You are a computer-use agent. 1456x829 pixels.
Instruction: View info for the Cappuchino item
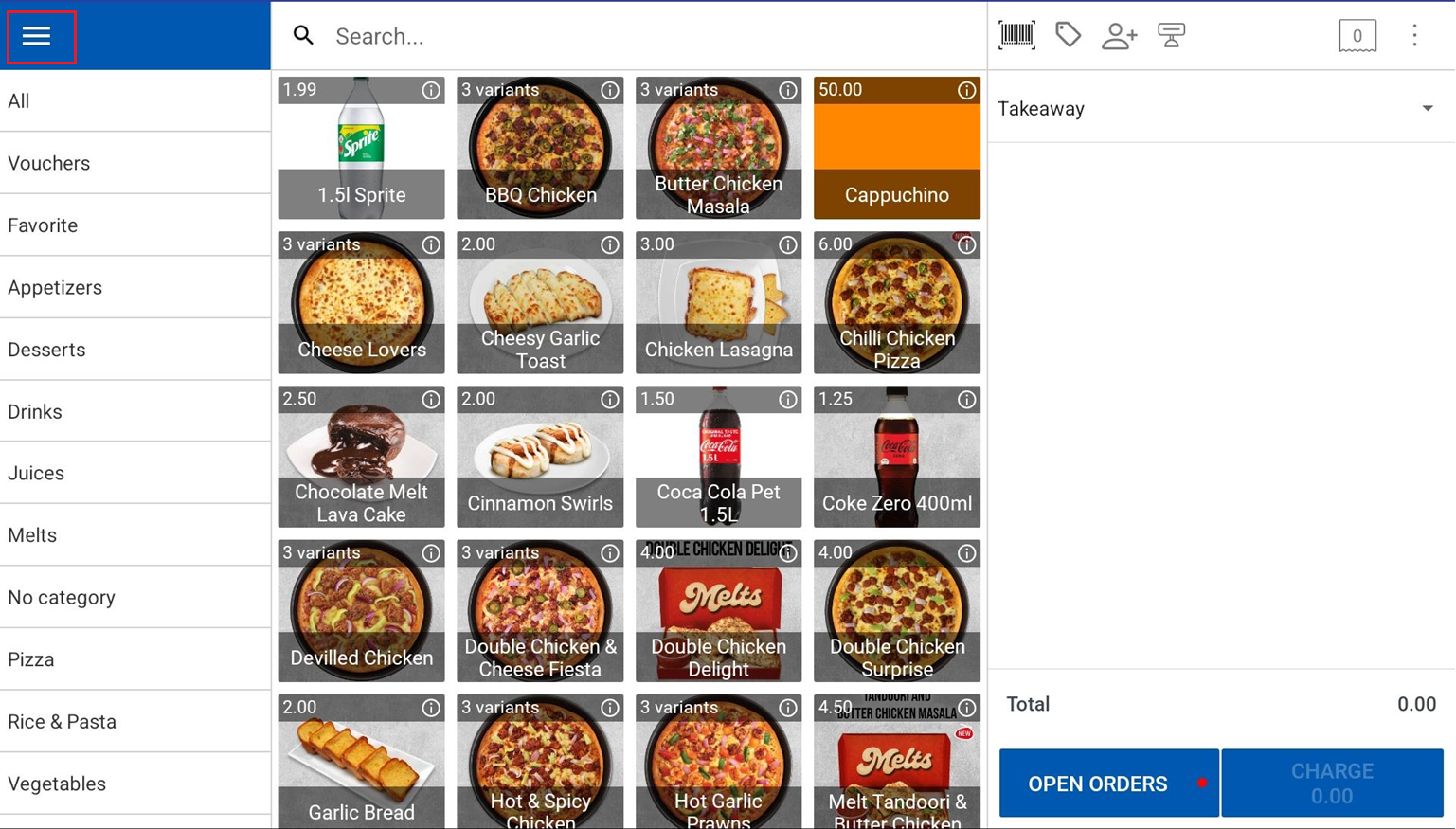click(x=966, y=90)
